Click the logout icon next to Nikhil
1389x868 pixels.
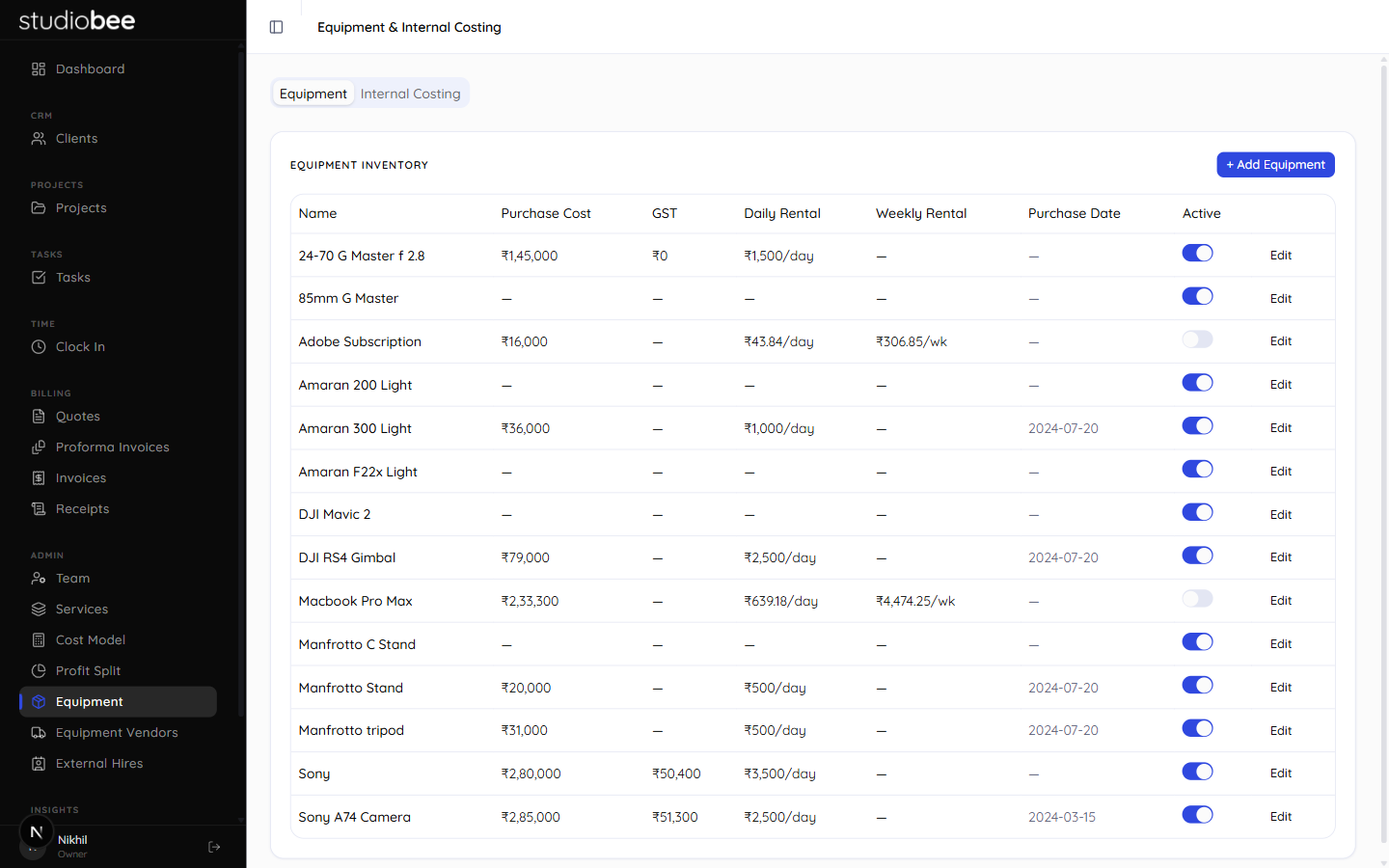click(214, 847)
